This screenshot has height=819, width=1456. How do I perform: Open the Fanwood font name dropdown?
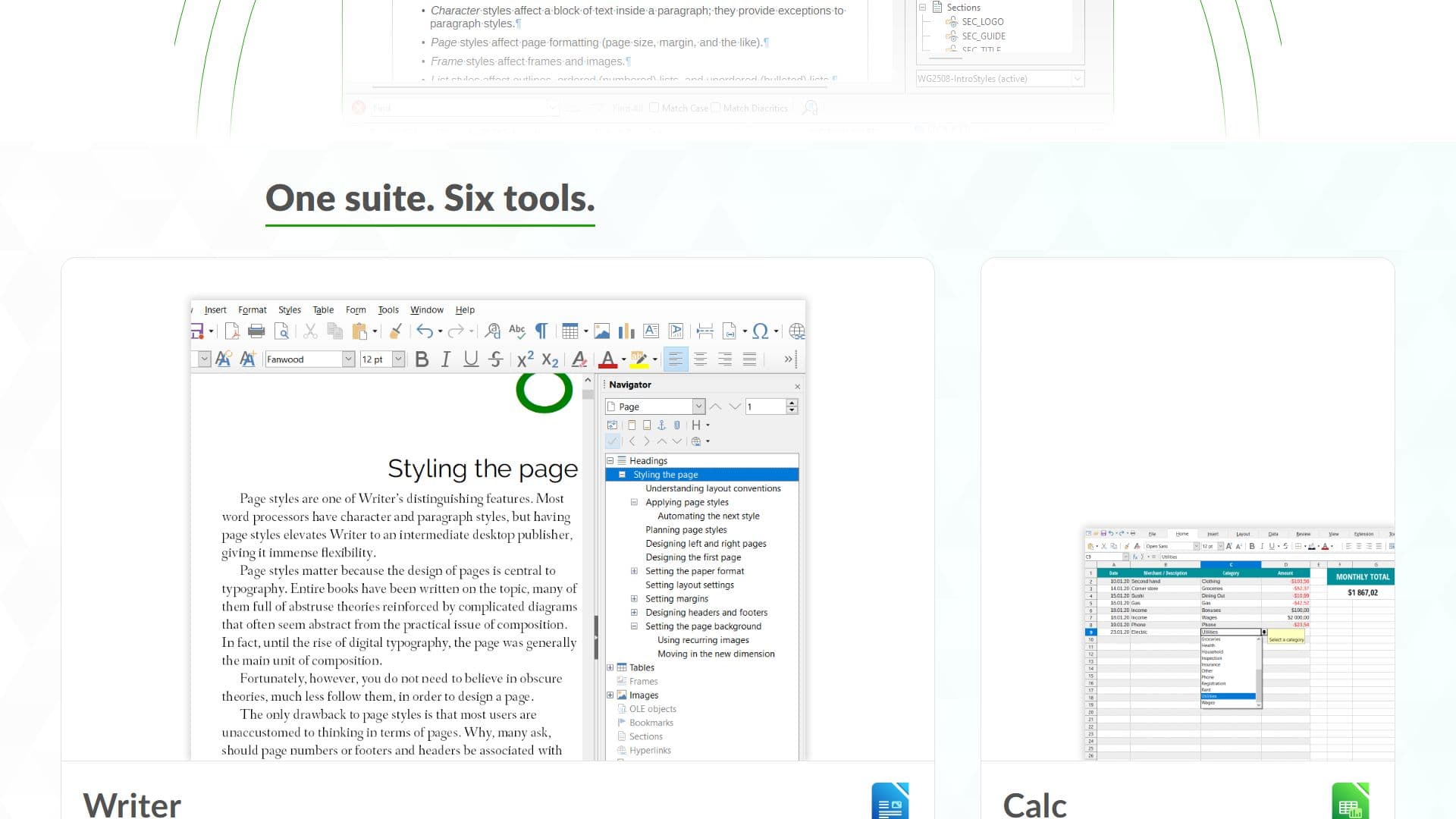click(x=348, y=359)
